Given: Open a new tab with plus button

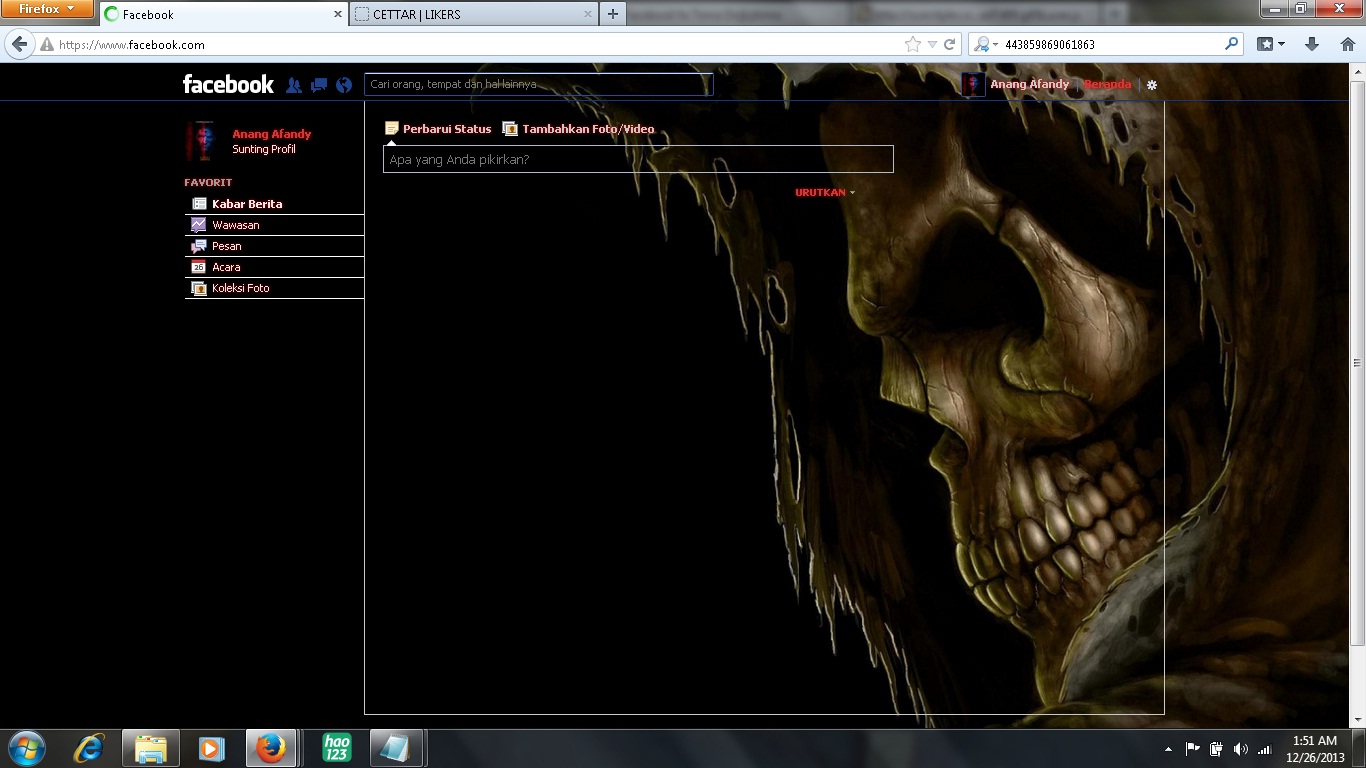Looking at the screenshot, I should pyautogui.click(x=613, y=14).
